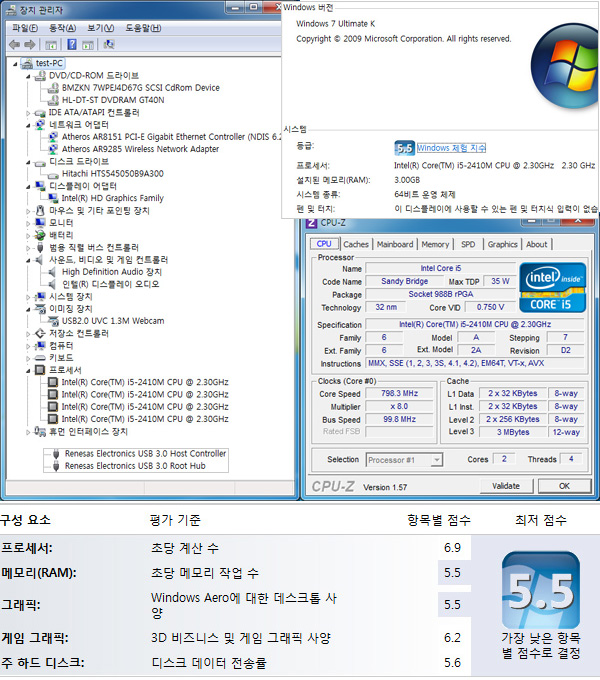Viewport: 600px width, 680px height.
Task: Select 인텔(R) 디스플레이 오디오 device
Action: [x=110, y=284]
